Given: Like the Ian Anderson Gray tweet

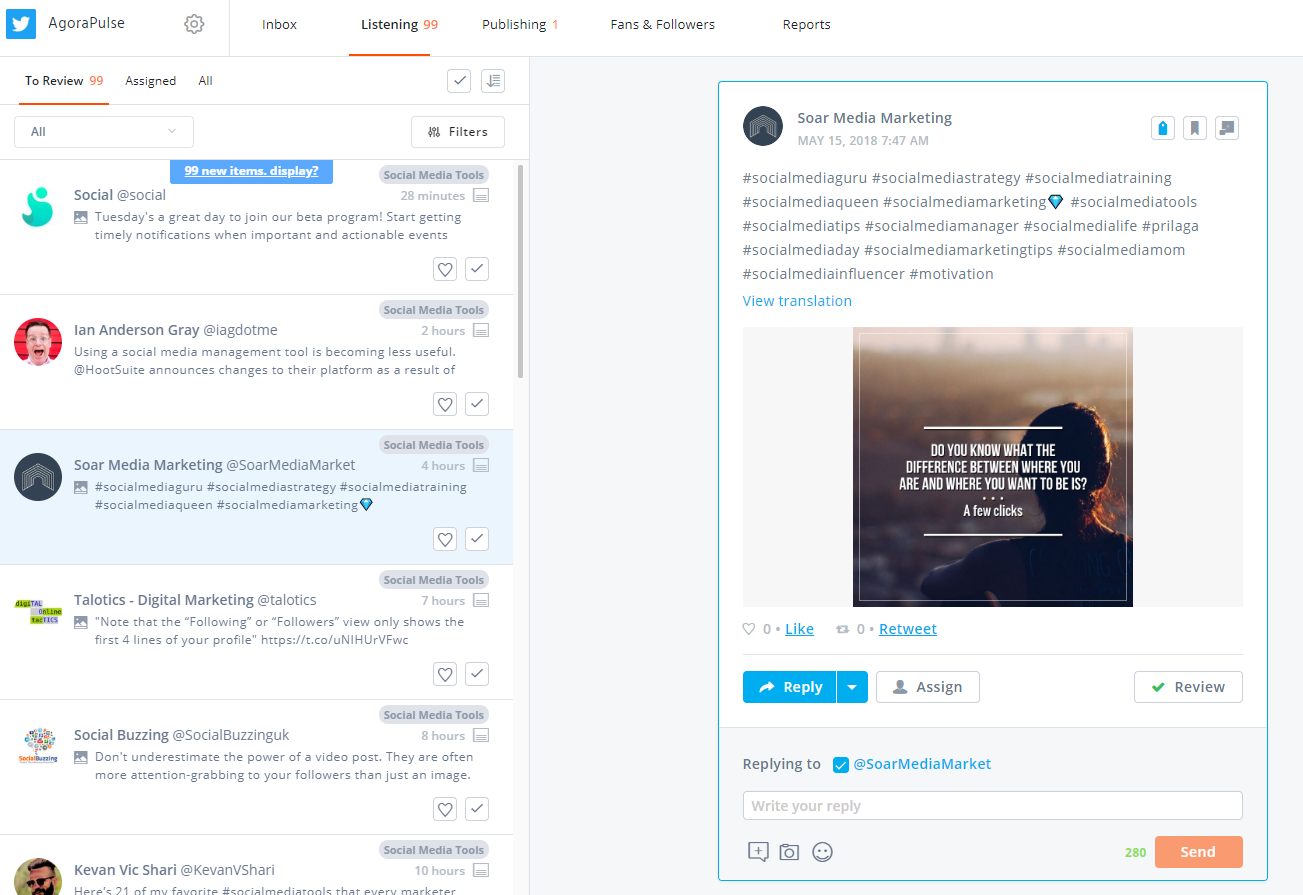Looking at the screenshot, I should 445,404.
